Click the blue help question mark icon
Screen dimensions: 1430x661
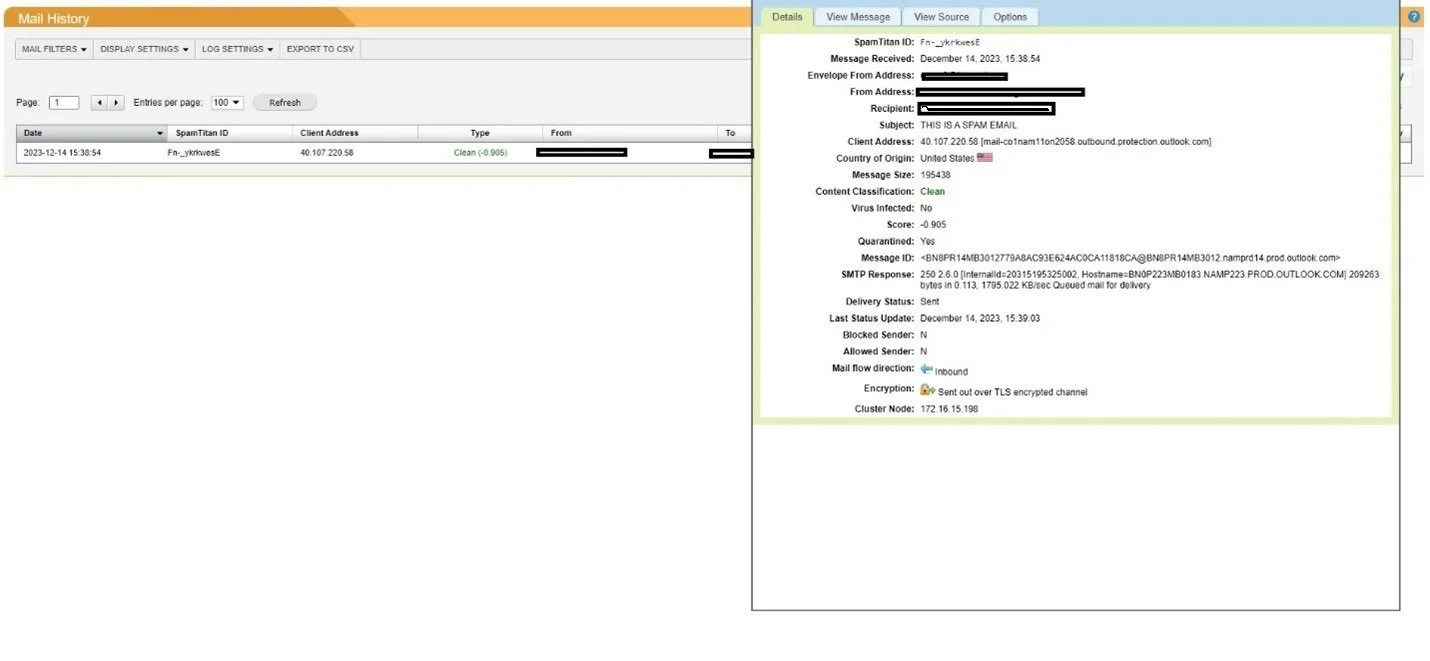(1414, 17)
